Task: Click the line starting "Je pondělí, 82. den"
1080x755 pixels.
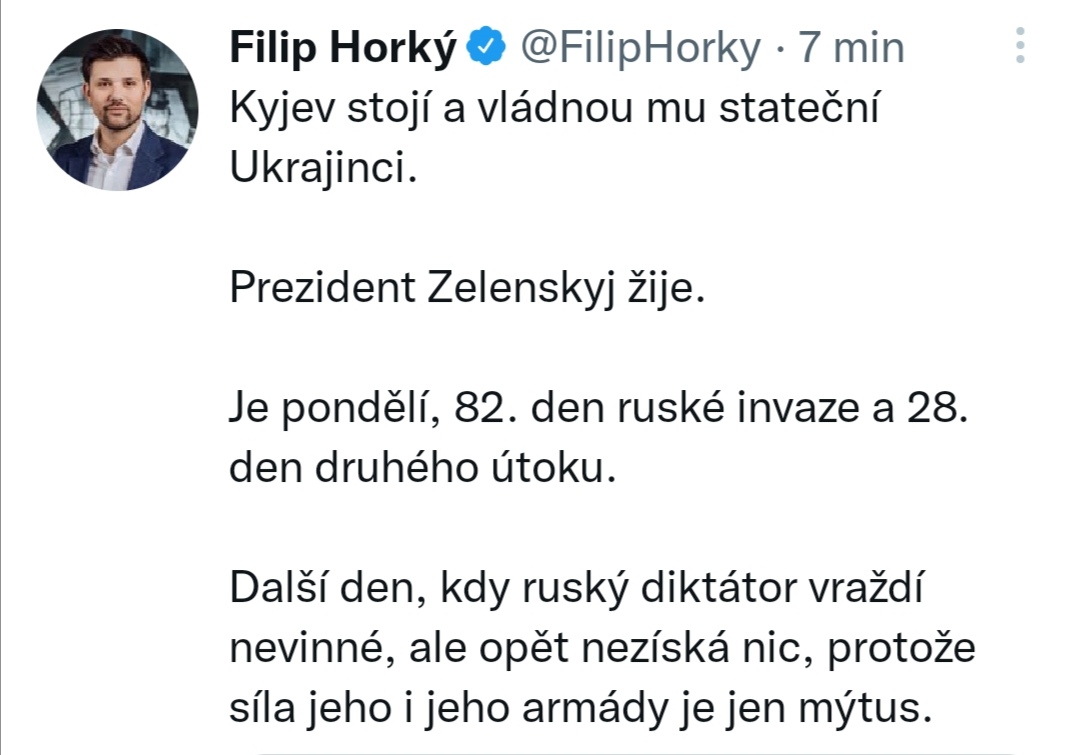Action: (599, 410)
